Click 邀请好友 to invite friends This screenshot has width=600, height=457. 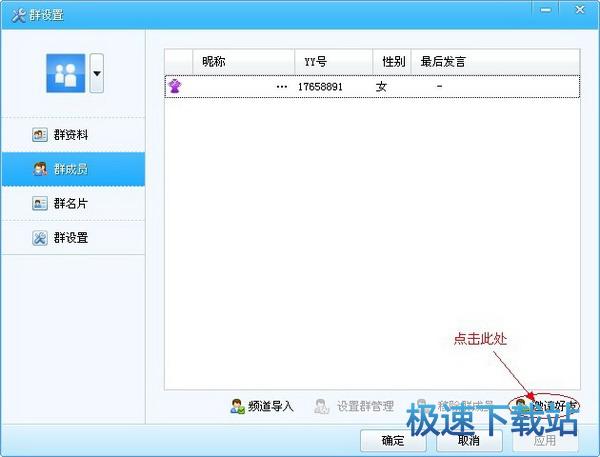click(x=545, y=405)
